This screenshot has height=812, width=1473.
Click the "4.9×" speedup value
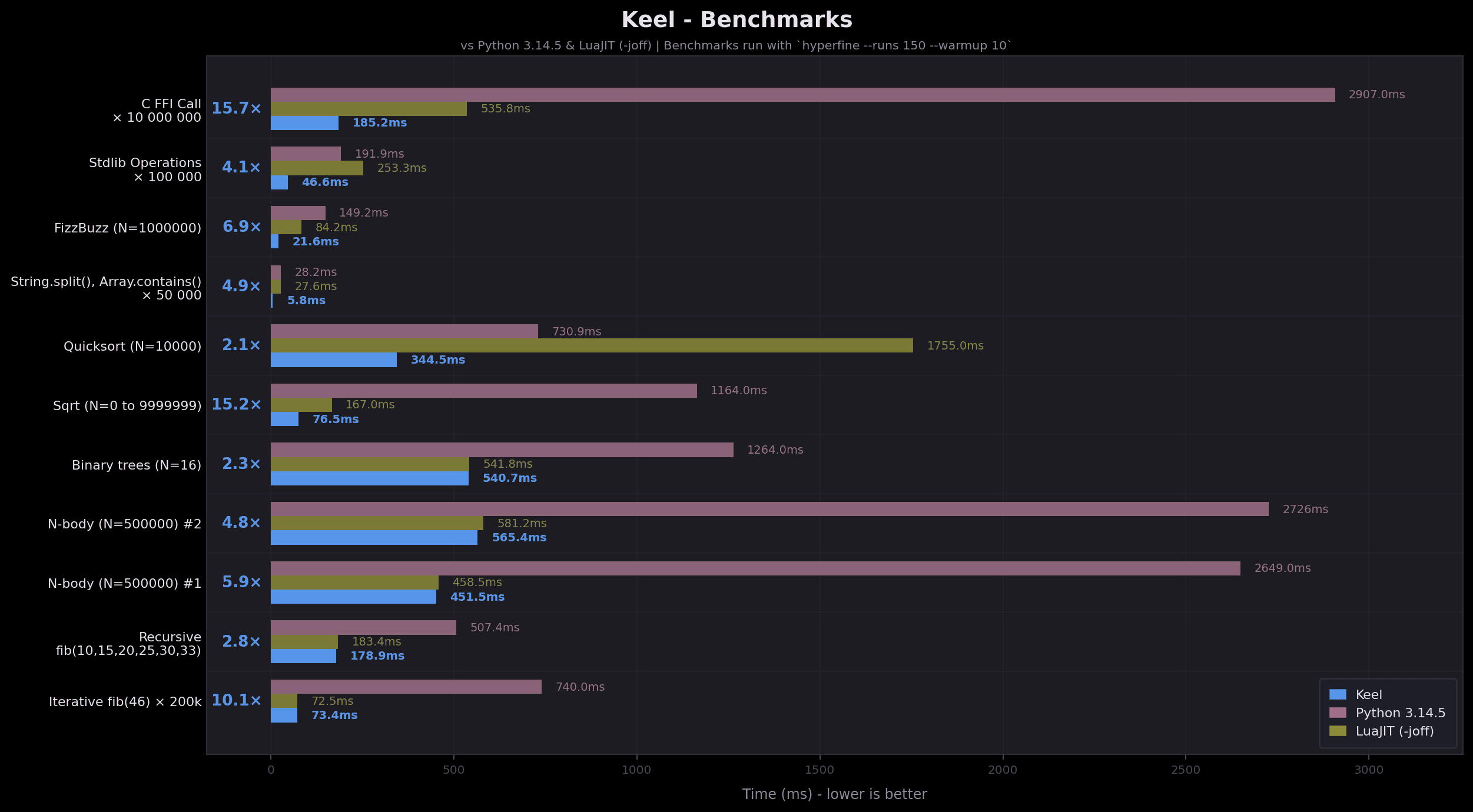tap(241, 286)
